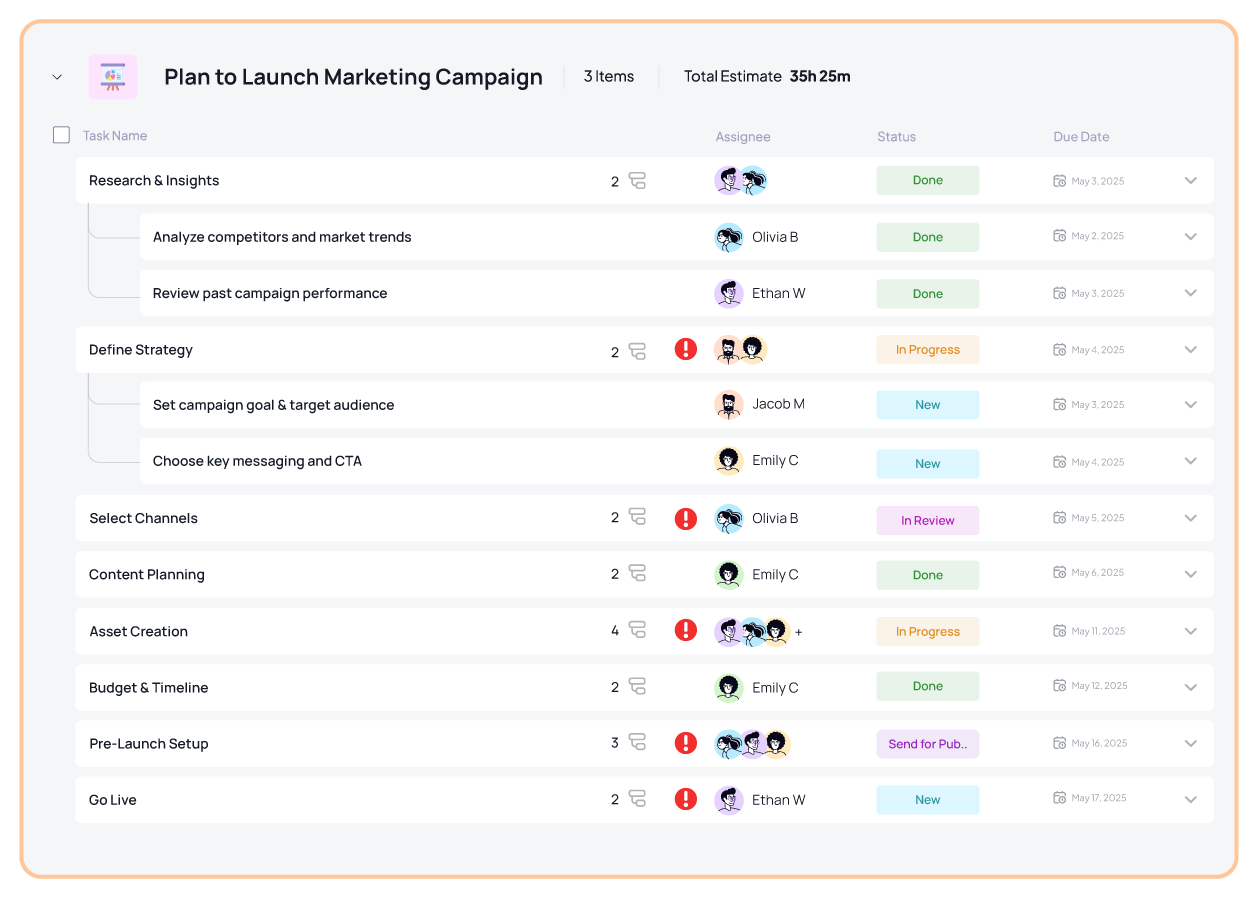Image resolution: width=1258 pixels, height=898 pixels.
Task: Sort by the Due Date column header
Action: click(x=1081, y=137)
